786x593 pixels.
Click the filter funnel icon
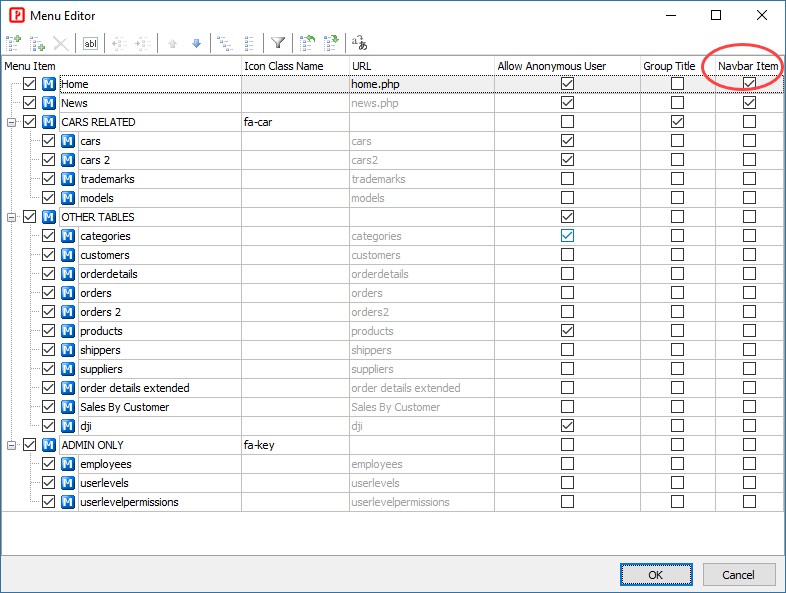click(x=278, y=43)
